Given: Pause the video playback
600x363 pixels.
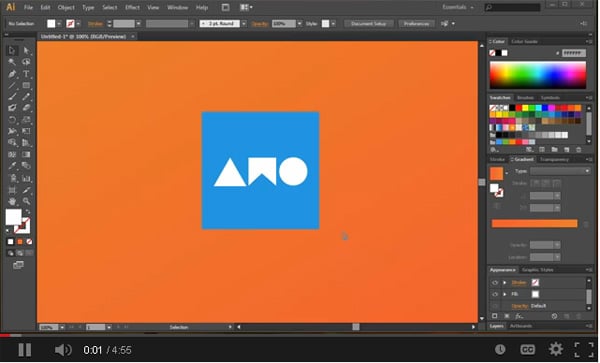Looking at the screenshot, I should click(x=25, y=350).
